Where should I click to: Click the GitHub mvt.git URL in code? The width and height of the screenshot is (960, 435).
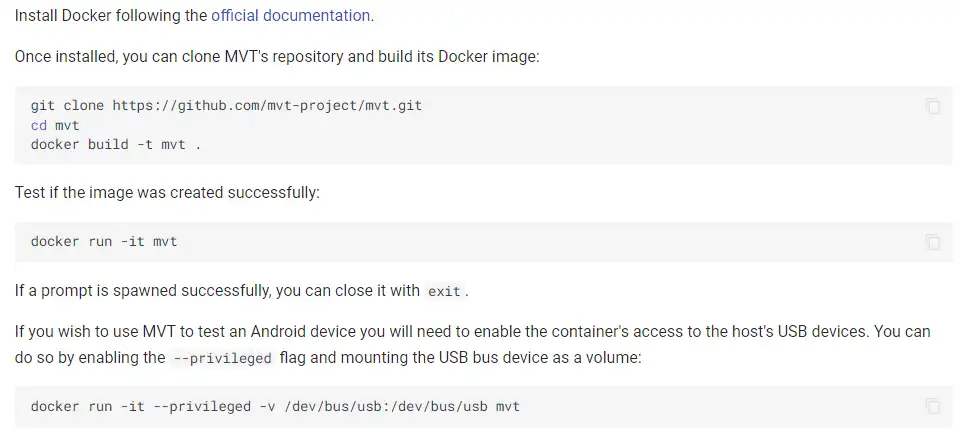tap(266, 105)
